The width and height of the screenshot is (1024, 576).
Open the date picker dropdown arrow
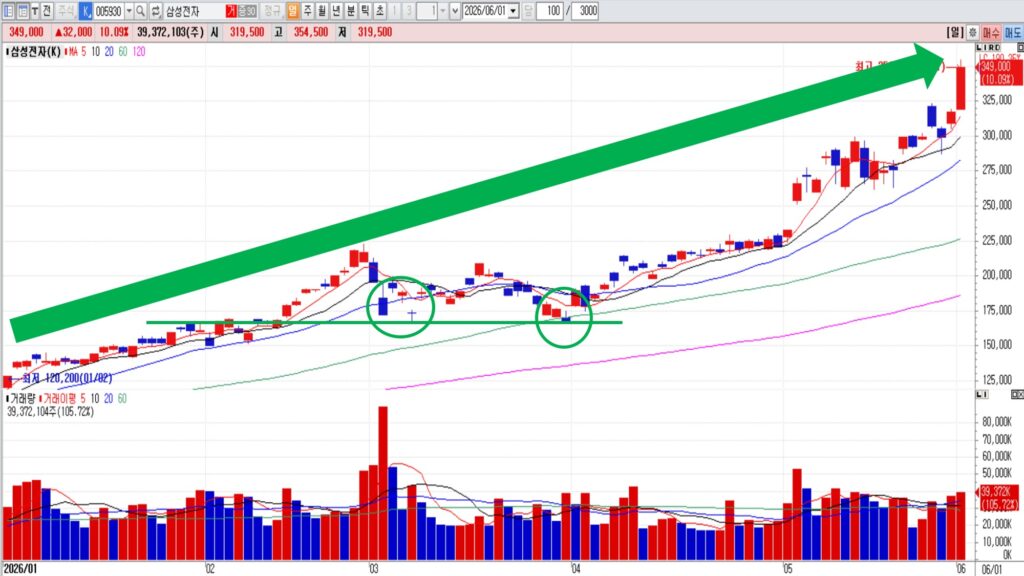514,11
